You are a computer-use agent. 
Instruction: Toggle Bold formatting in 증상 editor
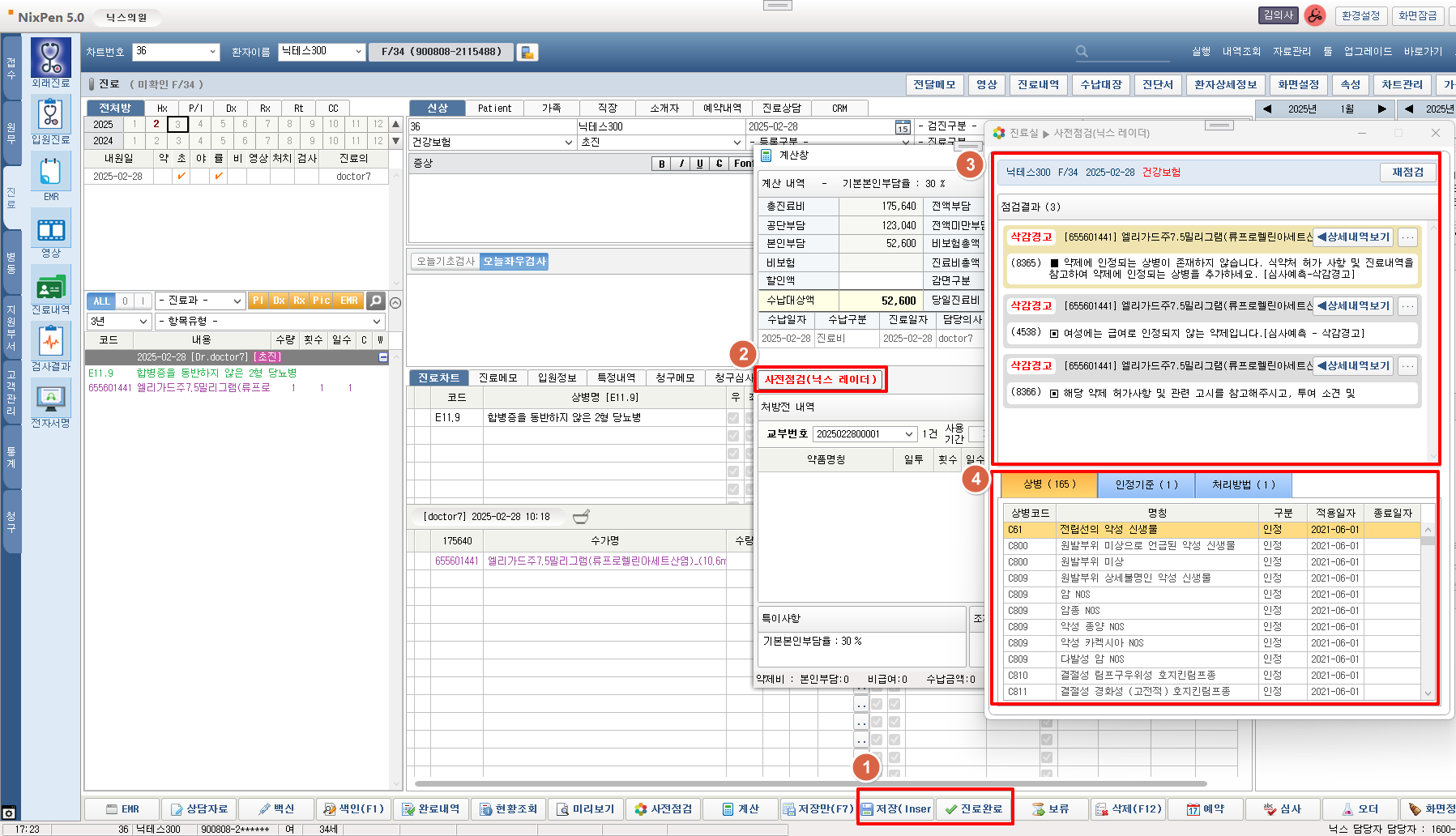662,164
